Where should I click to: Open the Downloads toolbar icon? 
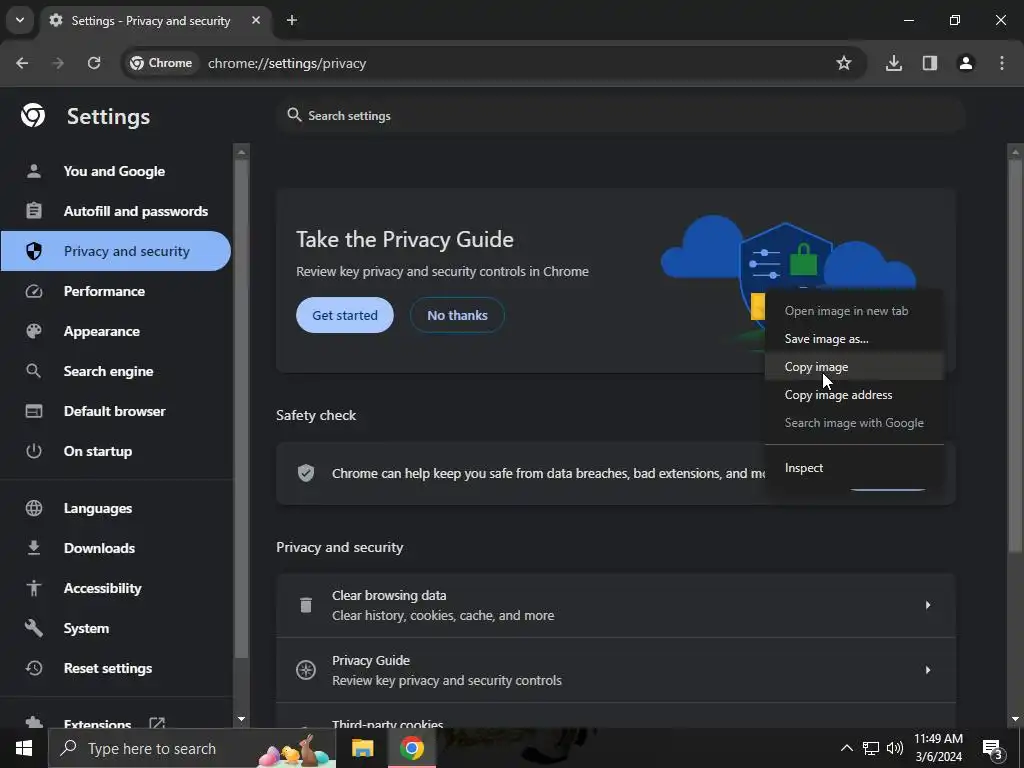(x=893, y=63)
